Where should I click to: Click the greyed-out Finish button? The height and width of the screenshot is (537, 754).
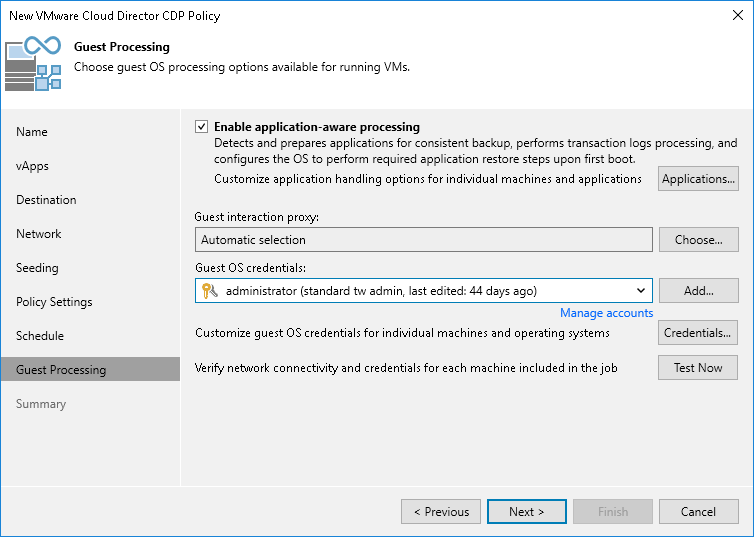pyautogui.click(x=613, y=512)
